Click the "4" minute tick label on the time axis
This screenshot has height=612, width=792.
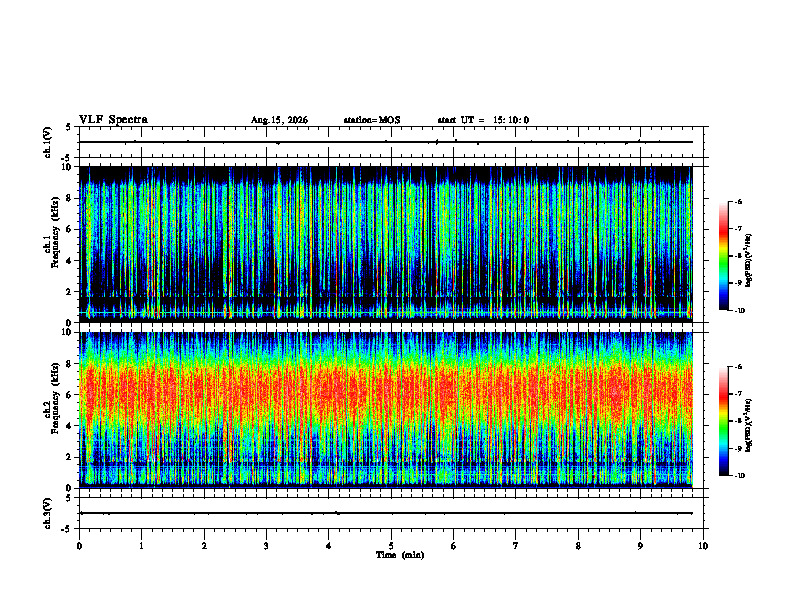[328, 546]
